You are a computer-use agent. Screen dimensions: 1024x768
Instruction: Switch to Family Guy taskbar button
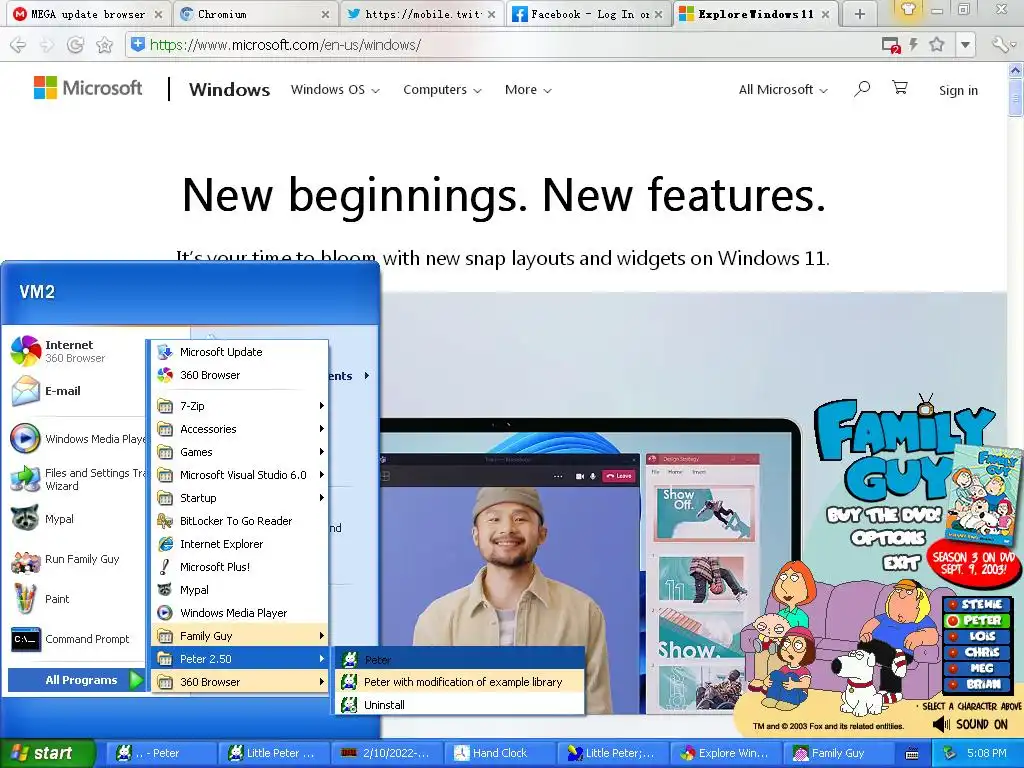838,754
